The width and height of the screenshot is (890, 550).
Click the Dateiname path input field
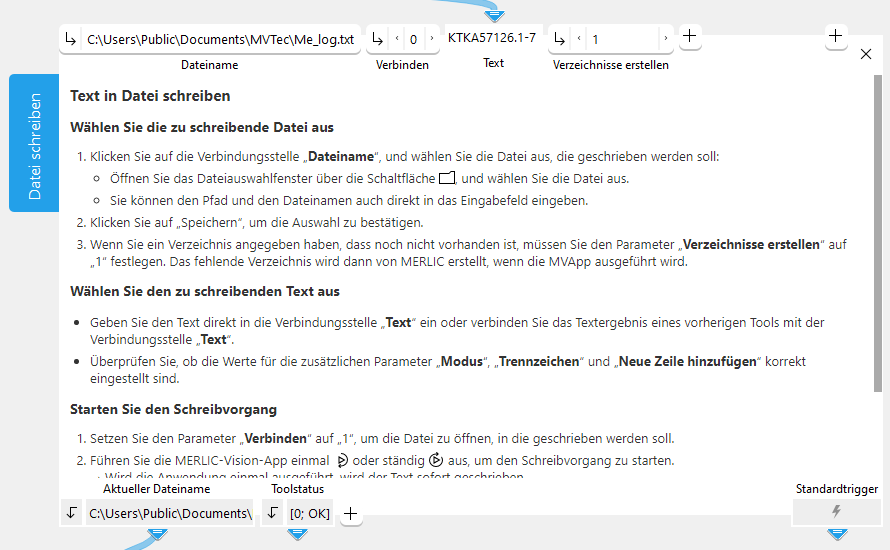[220, 40]
